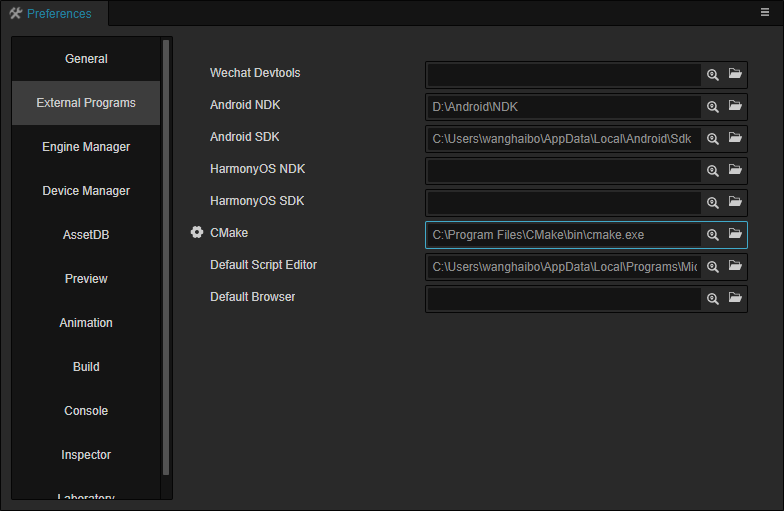
Task: Open the hamburger menu in the panel header
Action: pos(764,12)
